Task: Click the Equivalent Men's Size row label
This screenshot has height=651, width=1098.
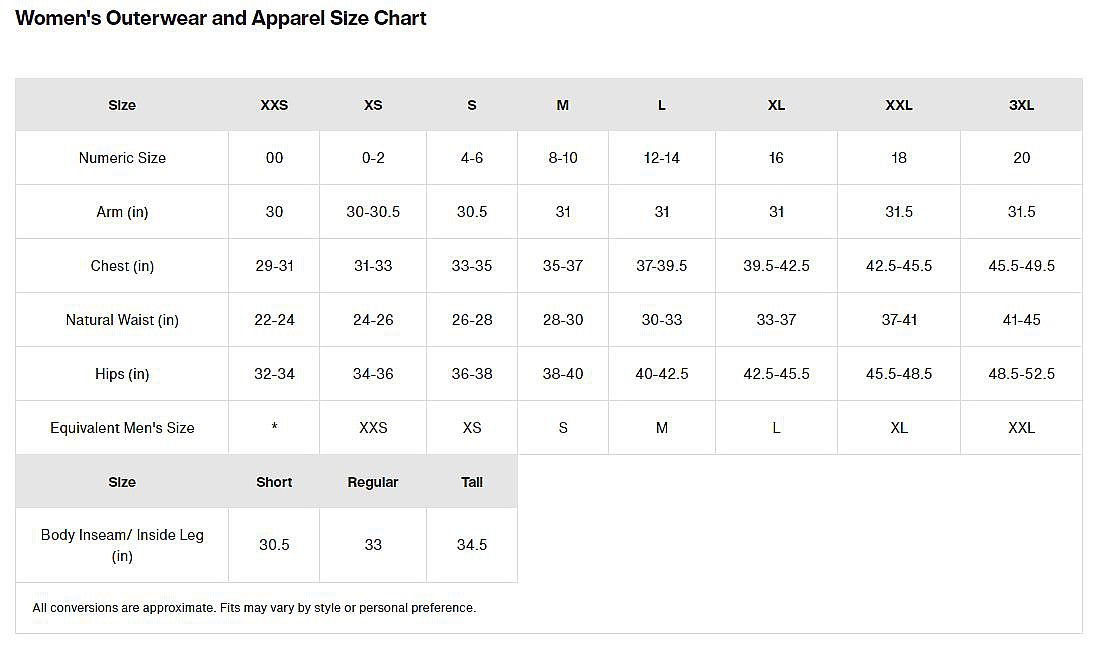Action: pos(122,428)
